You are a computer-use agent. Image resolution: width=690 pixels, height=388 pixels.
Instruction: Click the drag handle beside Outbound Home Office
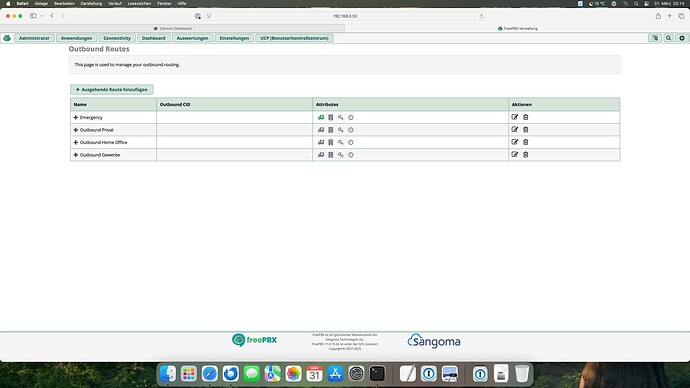click(x=76, y=143)
